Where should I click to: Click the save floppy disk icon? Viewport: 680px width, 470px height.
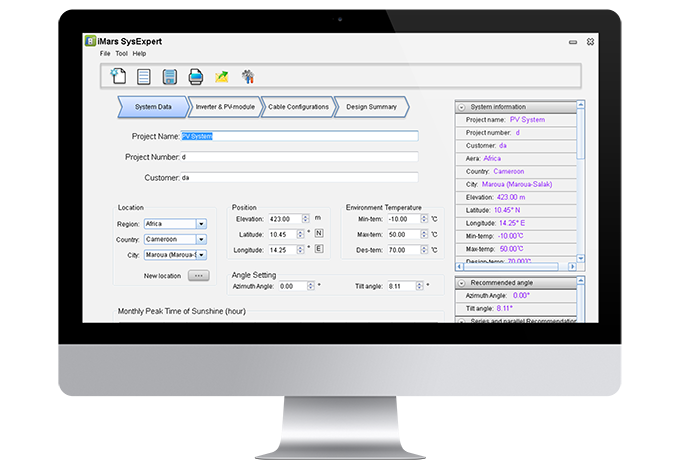[x=170, y=77]
